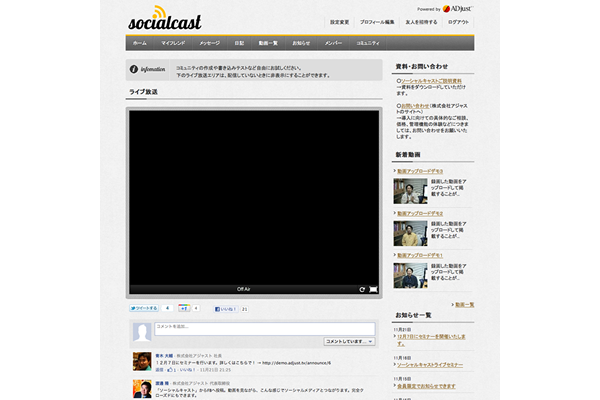Click the 設定変更 link
This screenshot has height=400, width=600.
339,21
